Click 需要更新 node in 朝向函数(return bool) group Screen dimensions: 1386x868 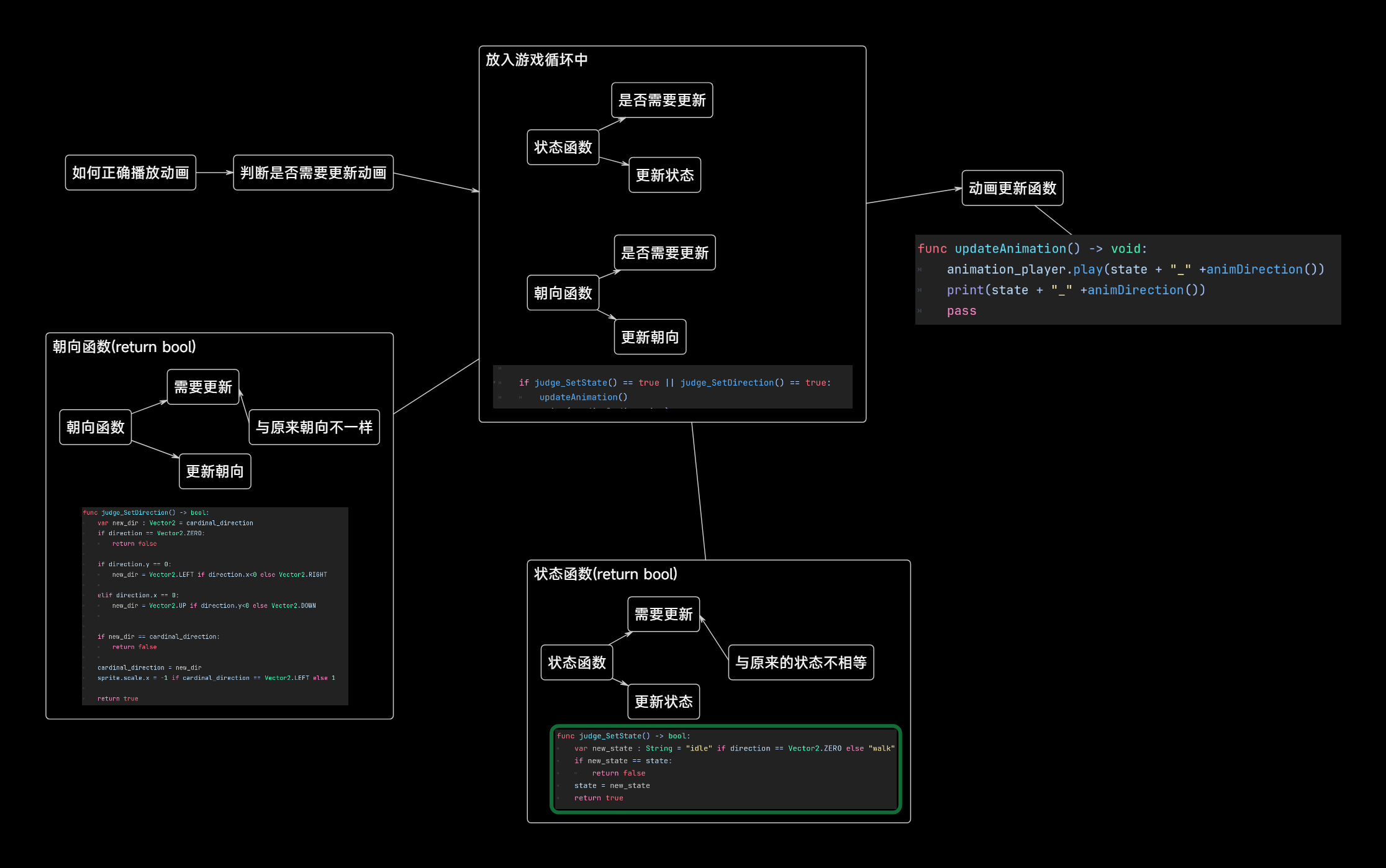tap(202, 387)
